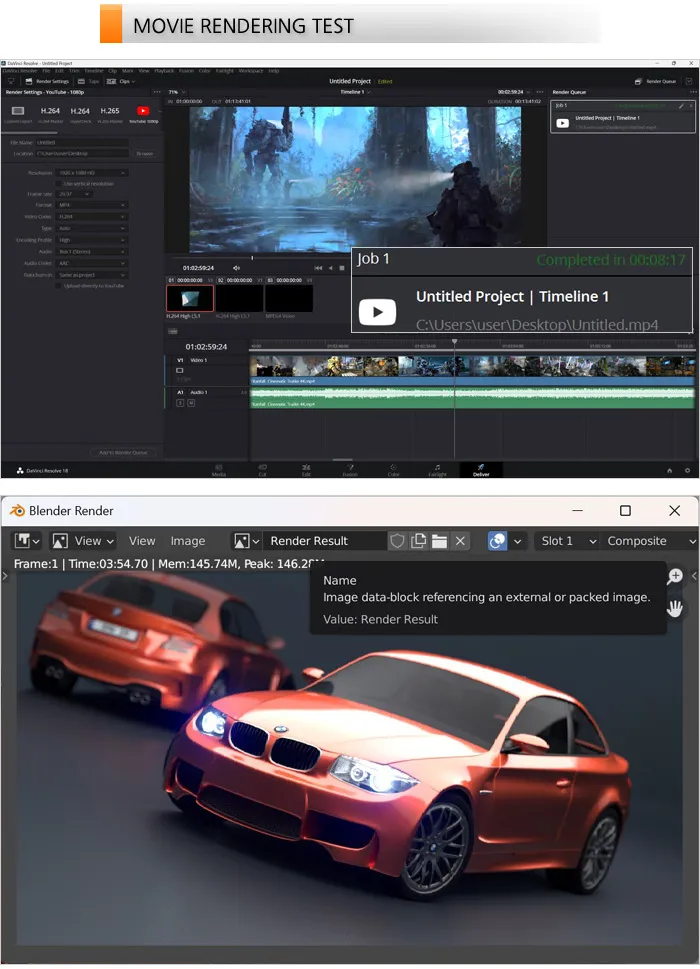Click the viewer scrubber bar under the preview

355,257
